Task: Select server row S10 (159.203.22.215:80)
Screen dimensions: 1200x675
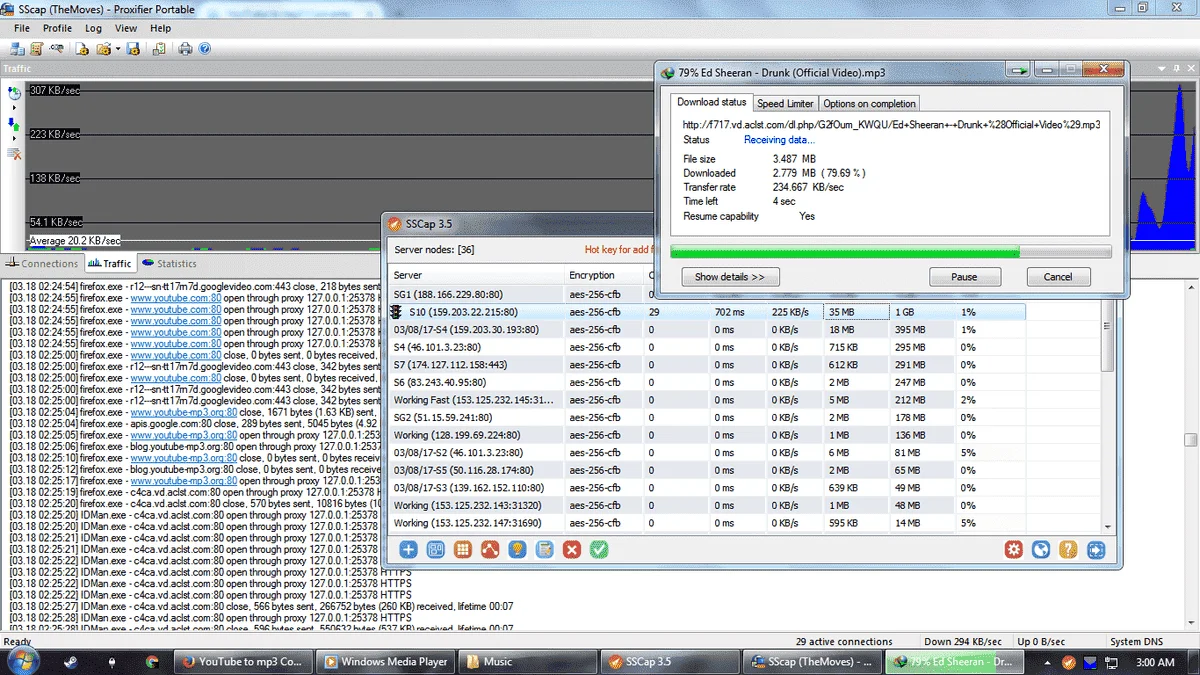Action: [708, 312]
